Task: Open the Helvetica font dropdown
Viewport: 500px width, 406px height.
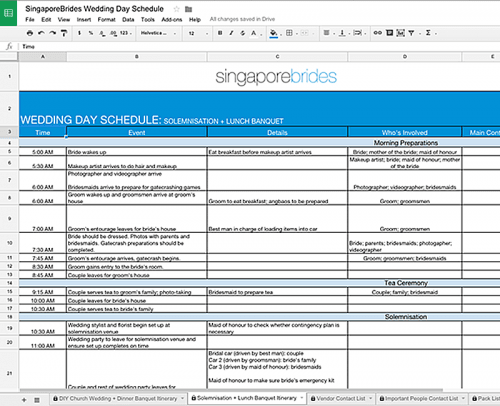Action: click(x=158, y=33)
